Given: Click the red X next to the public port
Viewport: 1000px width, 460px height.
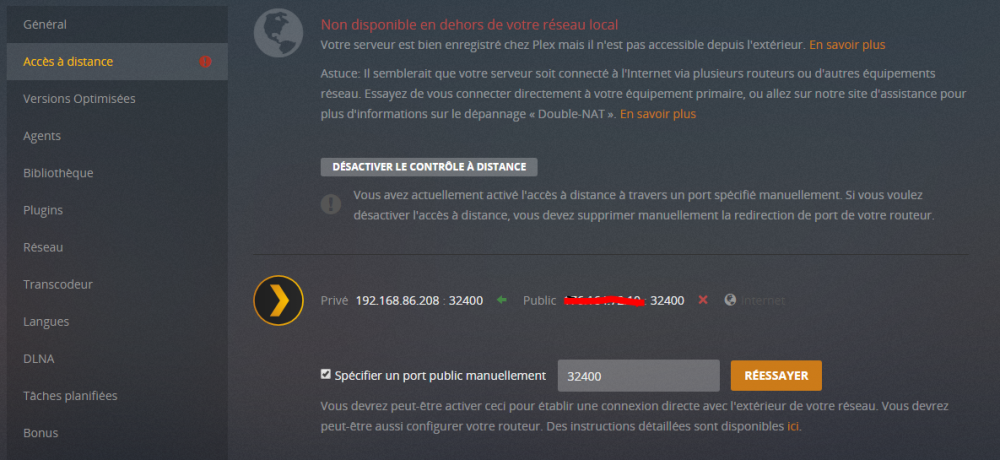Looking at the screenshot, I should click(x=703, y=300).
